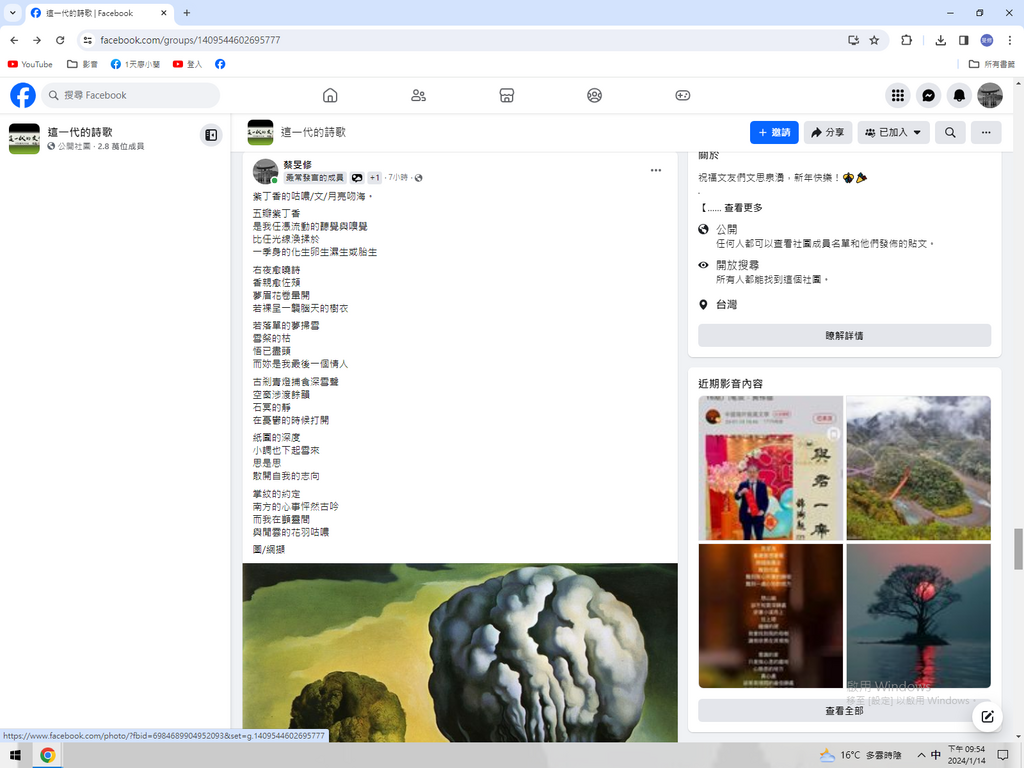1024x768 pixels.
Task: Search within the group using magnifier
Action: (x=950, y=132)
